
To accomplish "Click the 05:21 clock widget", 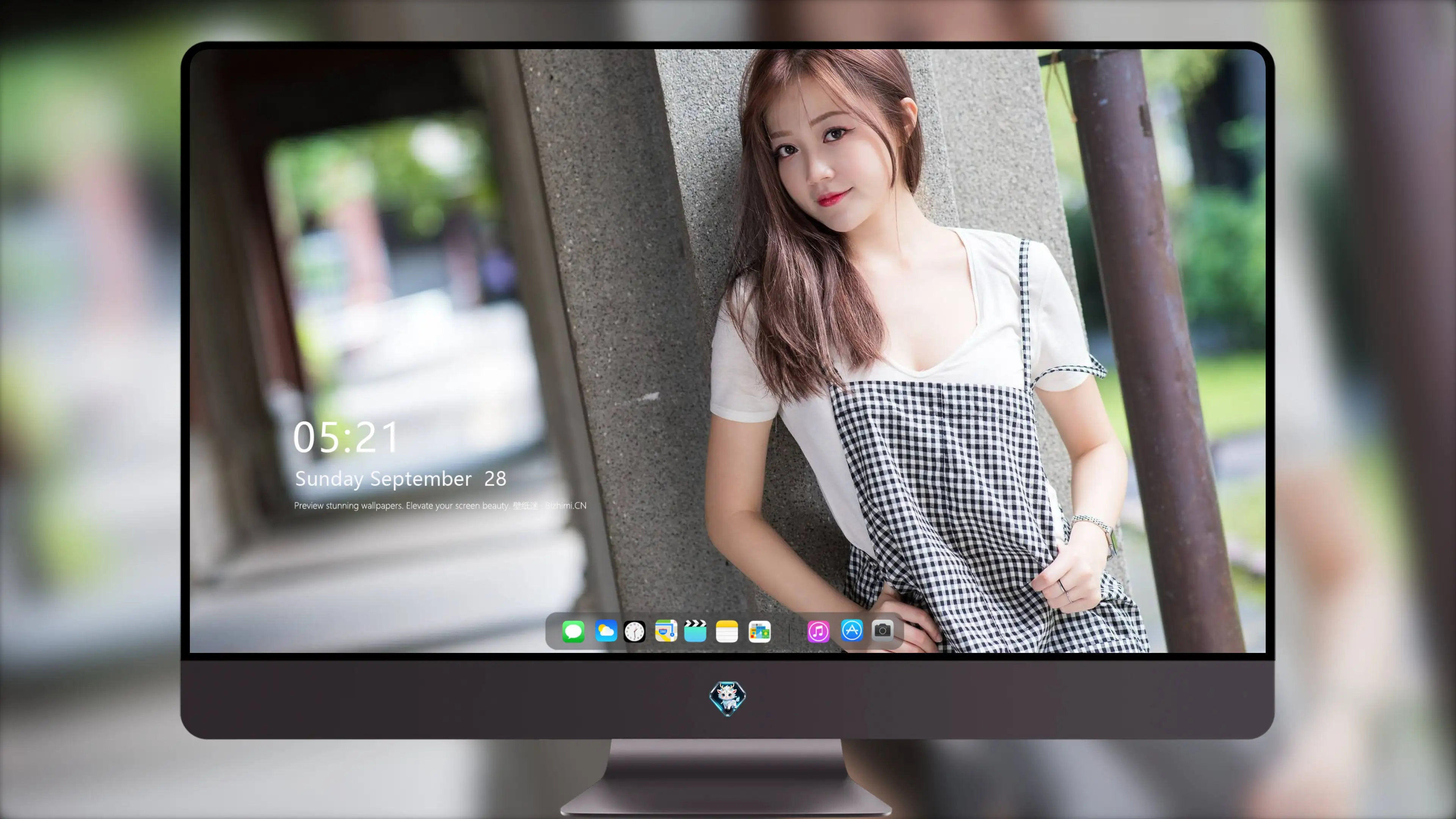I will click(x=346, y=438).
